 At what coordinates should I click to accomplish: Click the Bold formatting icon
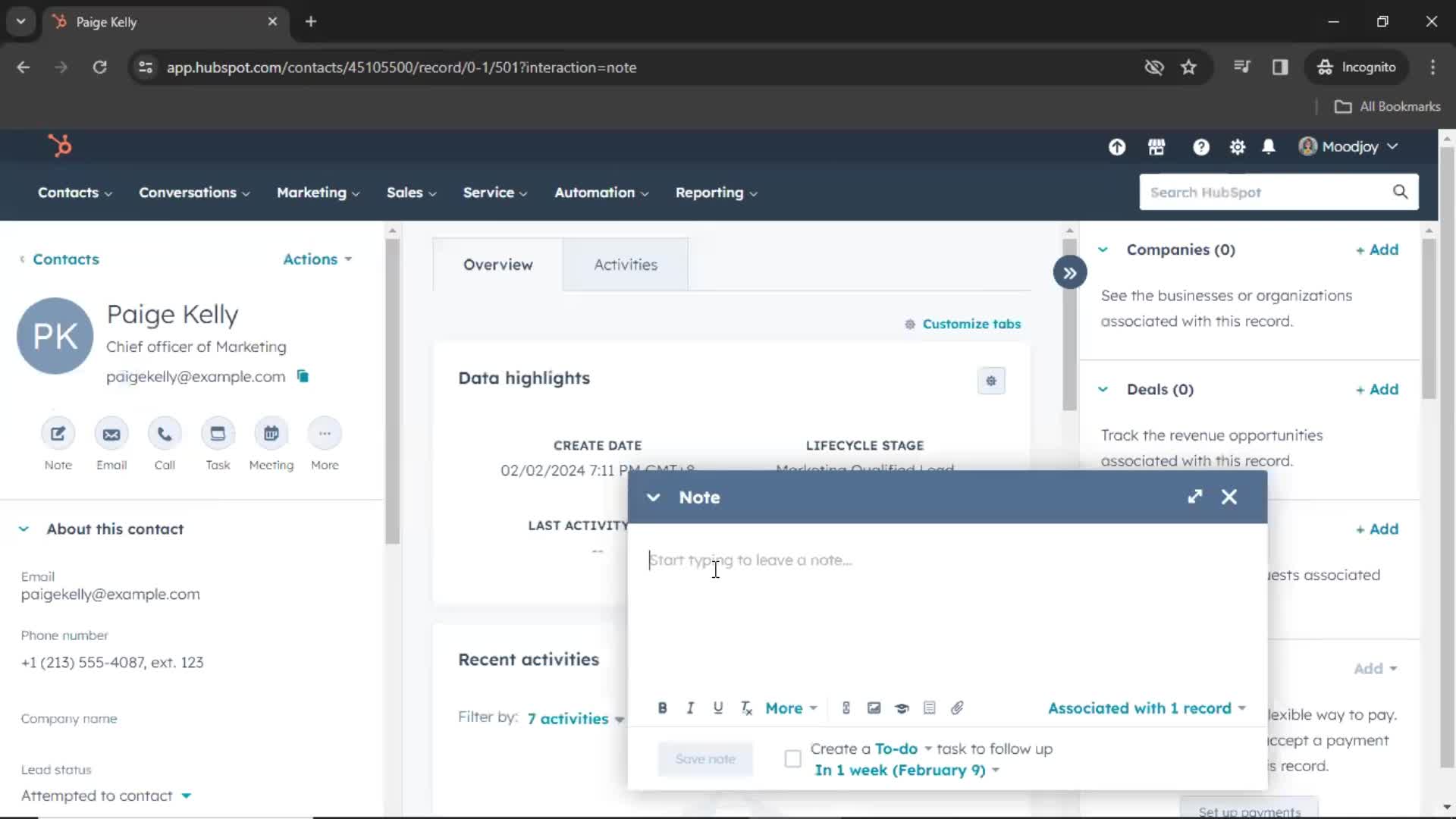pyautogui.click(x=661, y=708)
